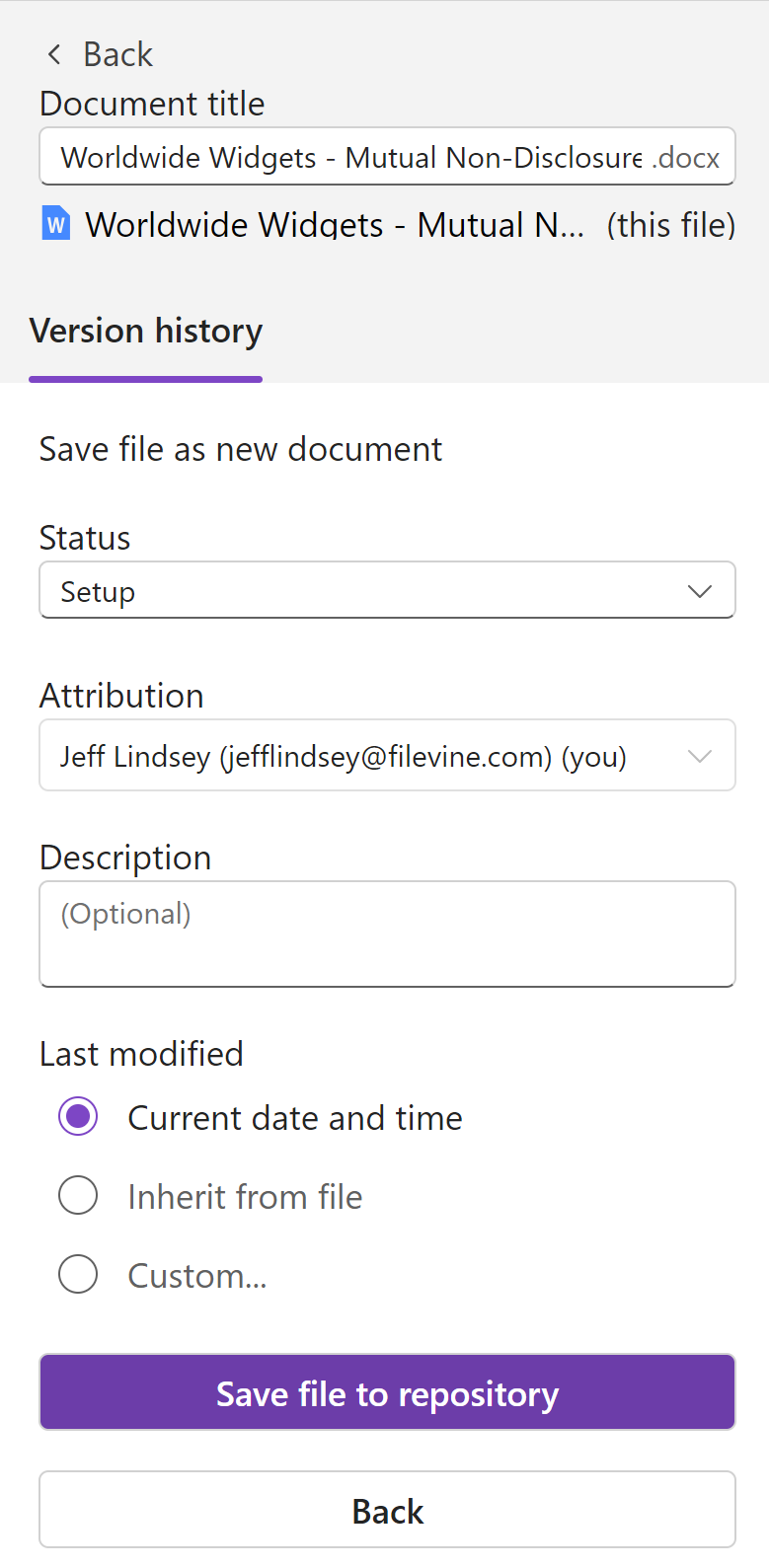769x1568 pixels.
Task: Click the back chevron arrow icon at top
Action: click(x=54, y=55)
